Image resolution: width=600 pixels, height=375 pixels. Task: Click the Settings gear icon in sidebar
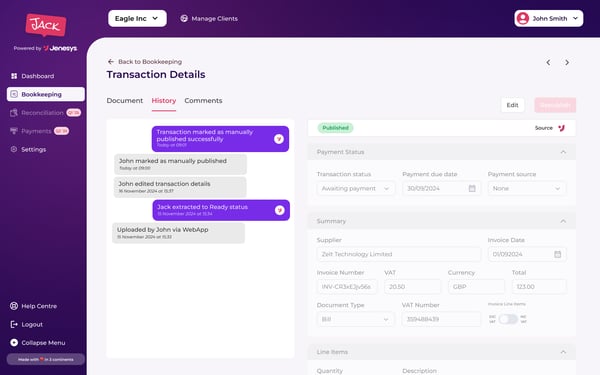14,149
